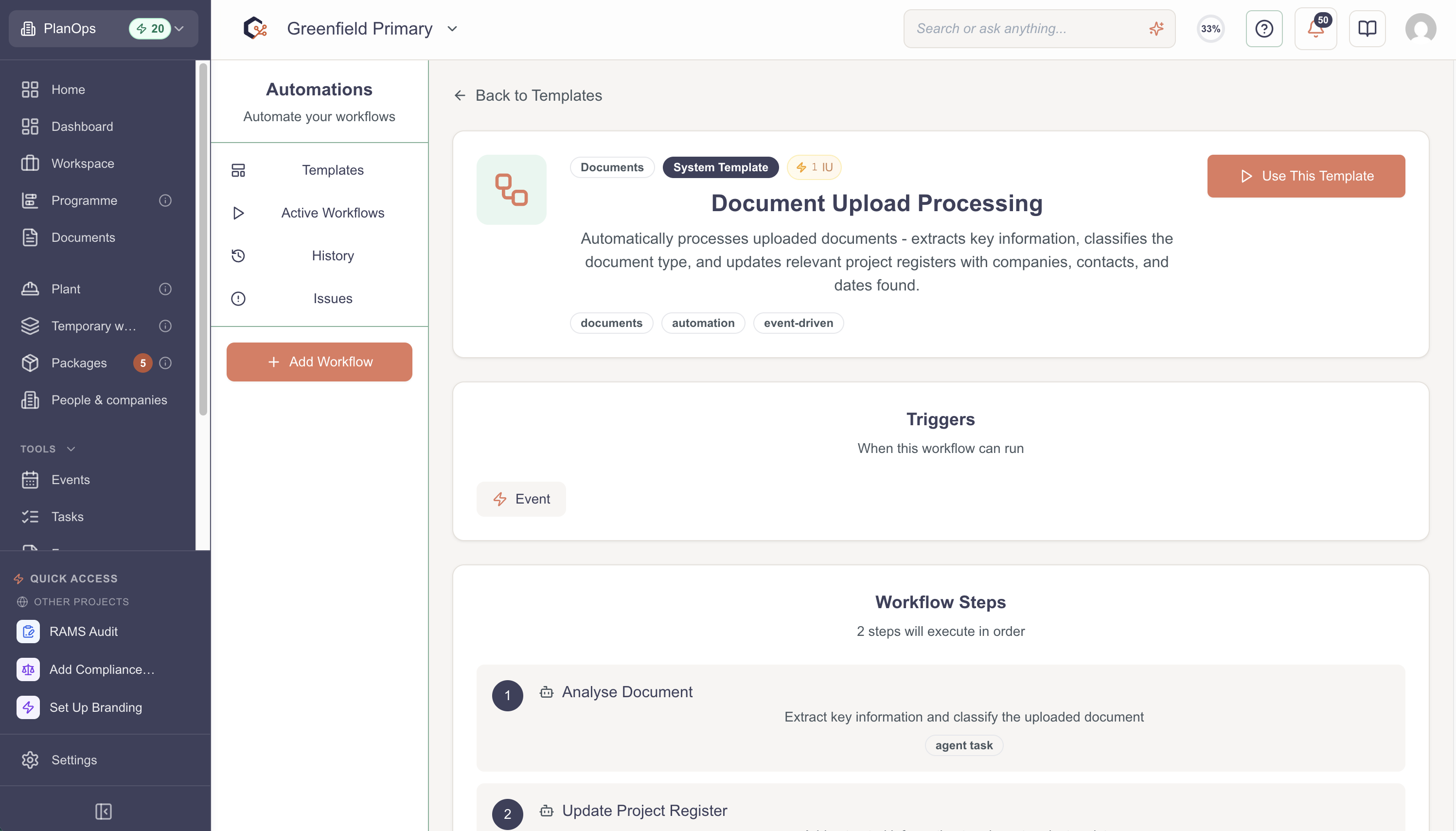Click the Add Compliance scales icon
Viewport: 1456px width, 831px height.
(x=28, y=669)
